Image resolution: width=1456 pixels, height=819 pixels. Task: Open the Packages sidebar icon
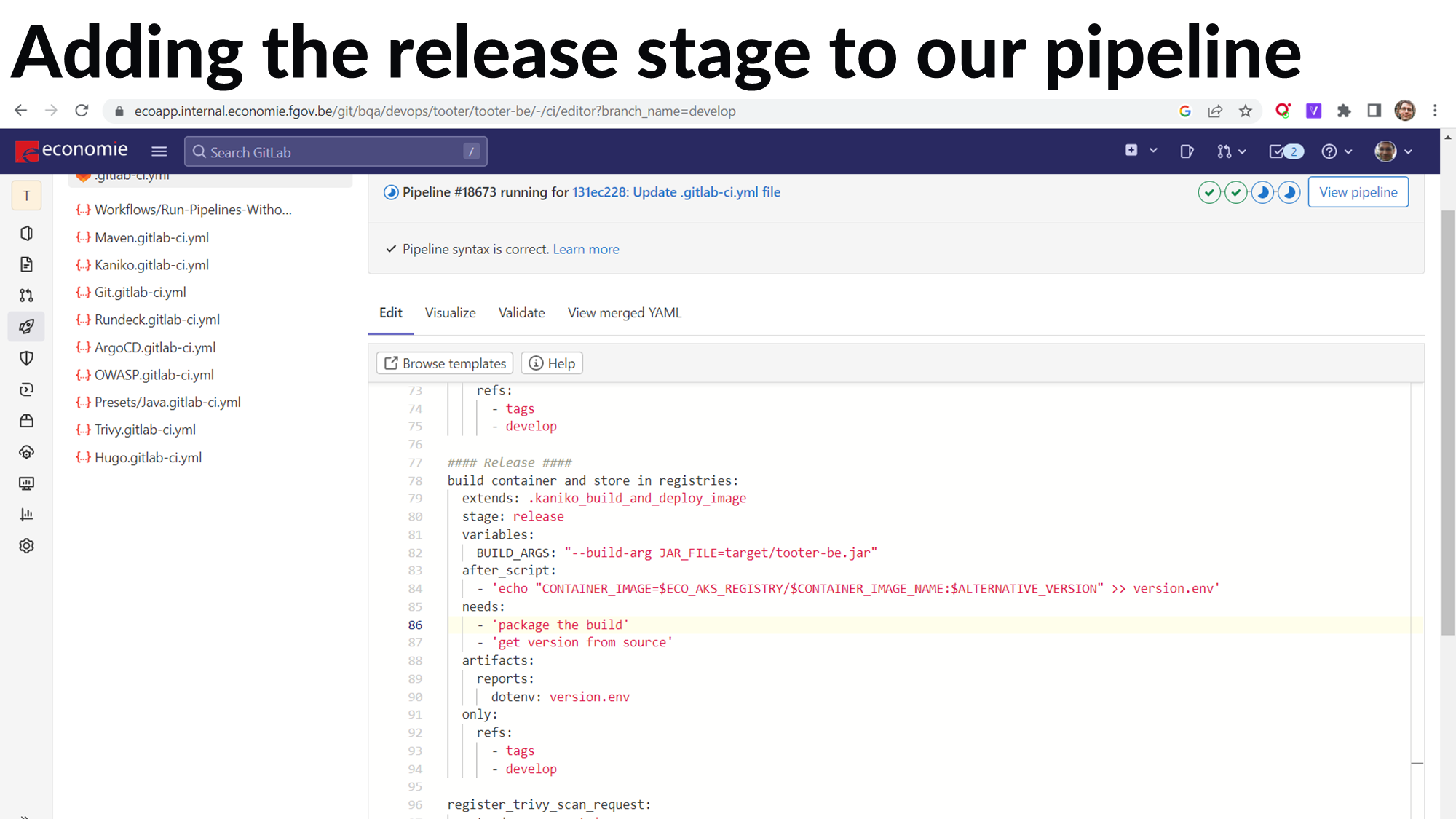coord(27,421)
